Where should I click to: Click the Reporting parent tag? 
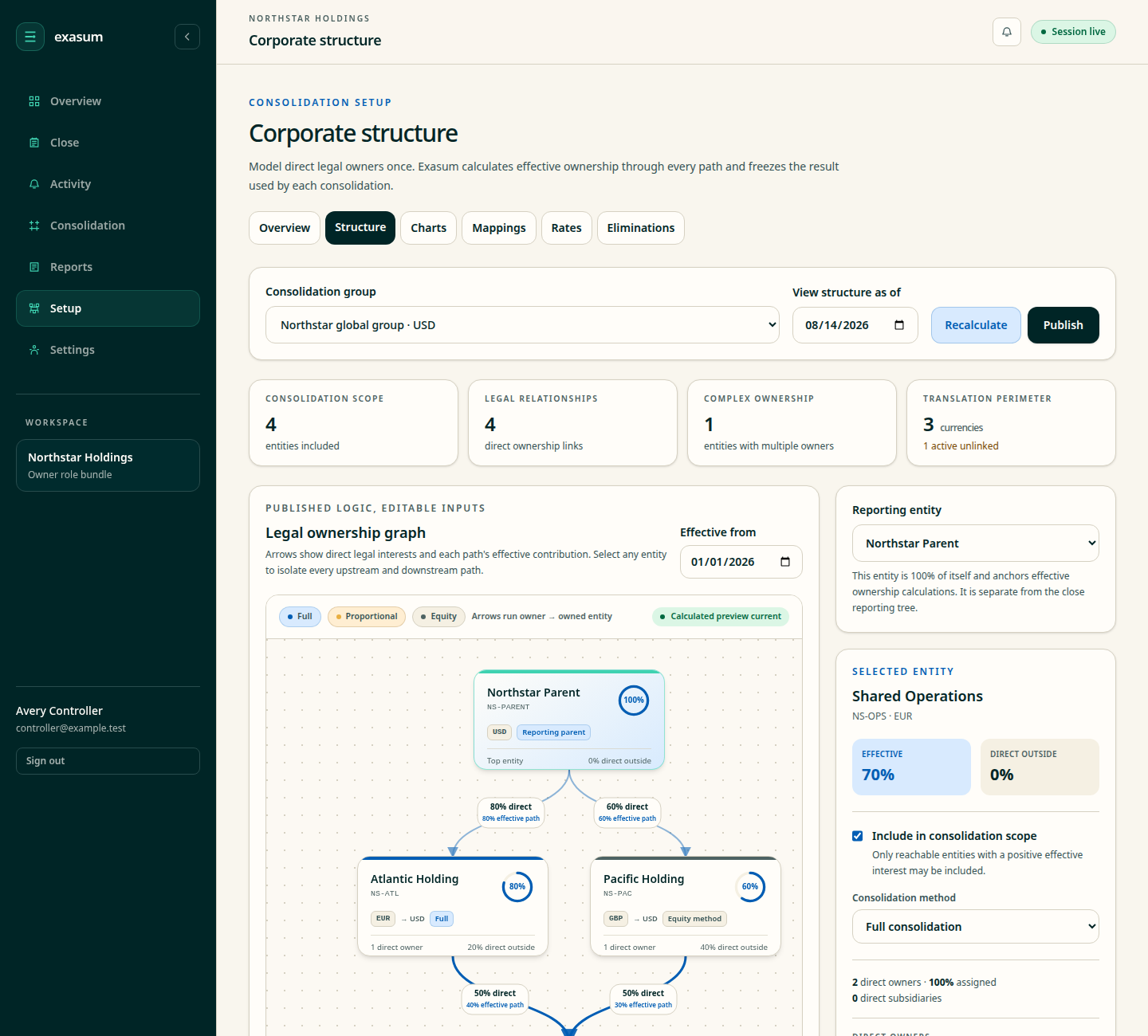tap(554, 732)
